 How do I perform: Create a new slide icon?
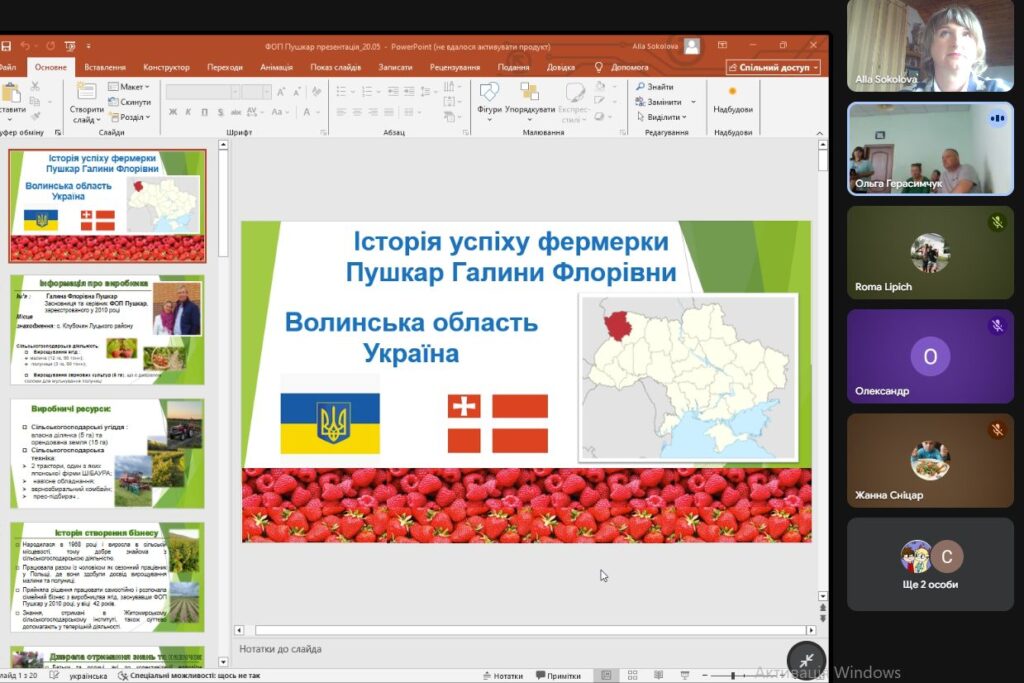(86, 91)
